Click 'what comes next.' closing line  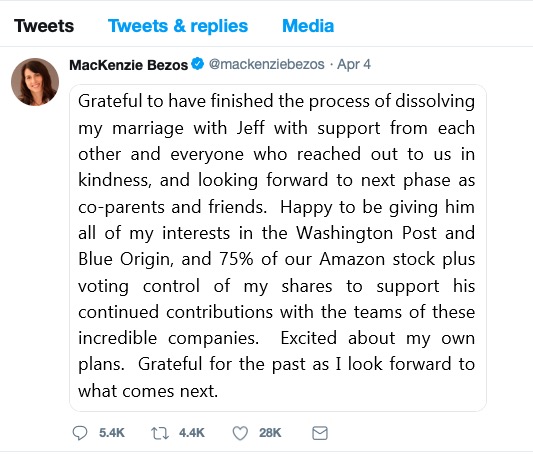click(x=148, y=391)
